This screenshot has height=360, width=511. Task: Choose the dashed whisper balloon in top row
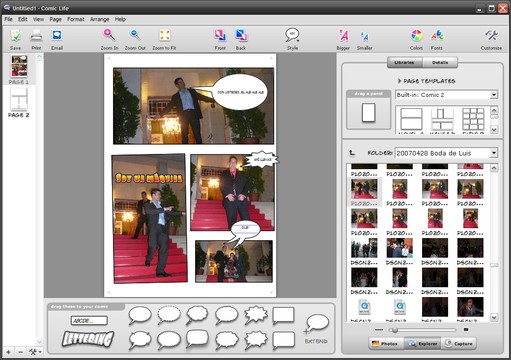click(x=169, y=315)
